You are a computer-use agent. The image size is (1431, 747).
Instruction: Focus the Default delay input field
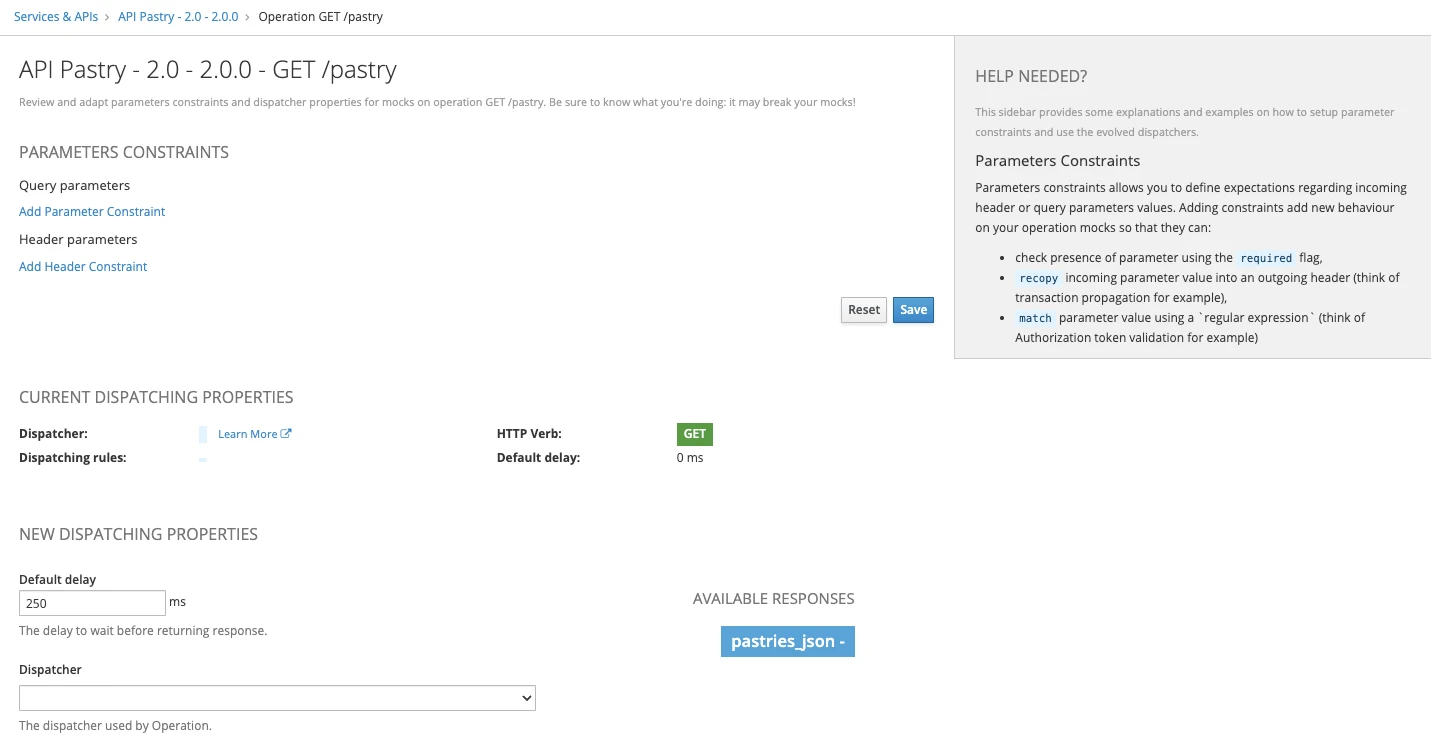tap(92, 603)
